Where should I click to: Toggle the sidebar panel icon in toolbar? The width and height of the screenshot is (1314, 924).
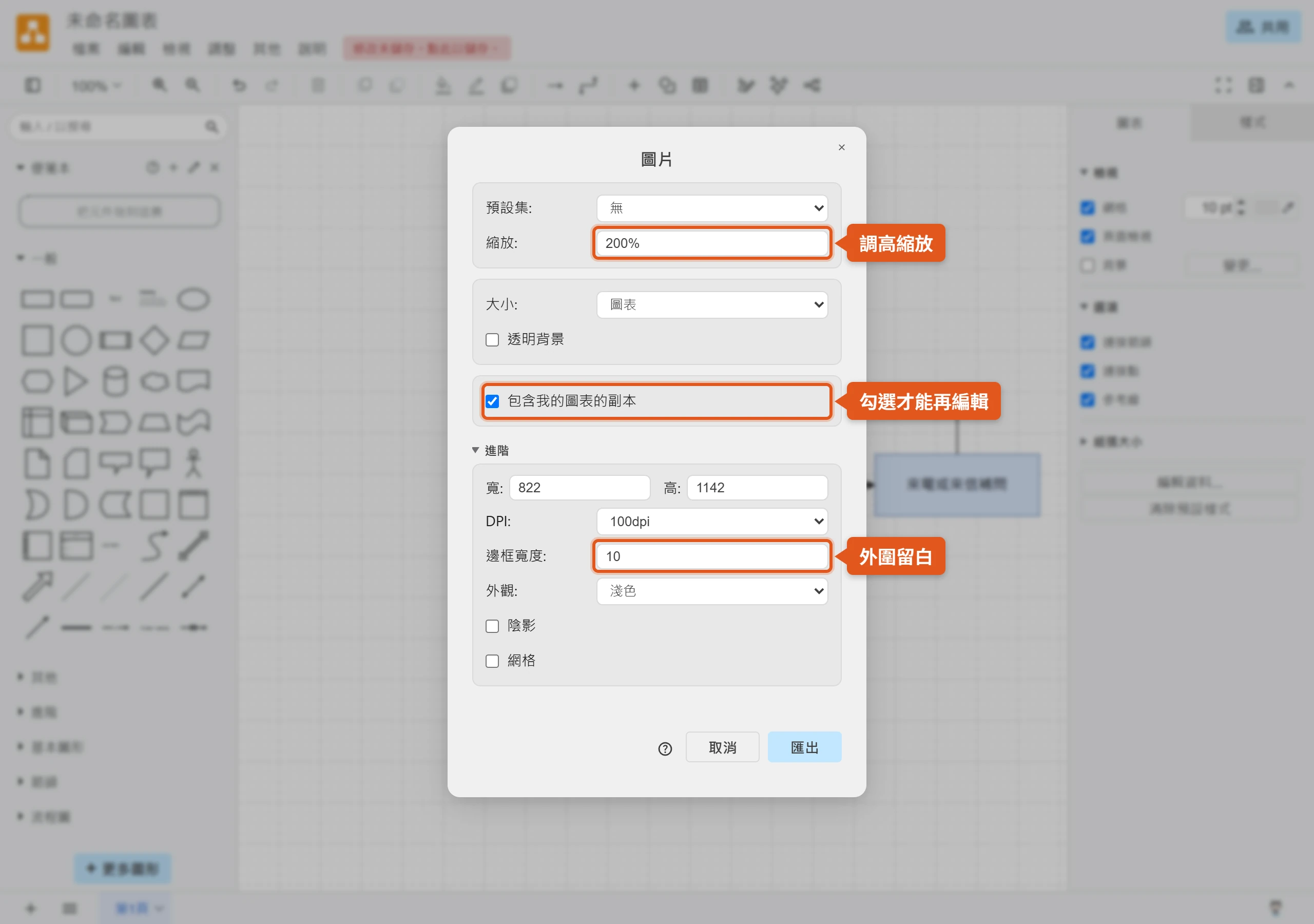(33, 86)
